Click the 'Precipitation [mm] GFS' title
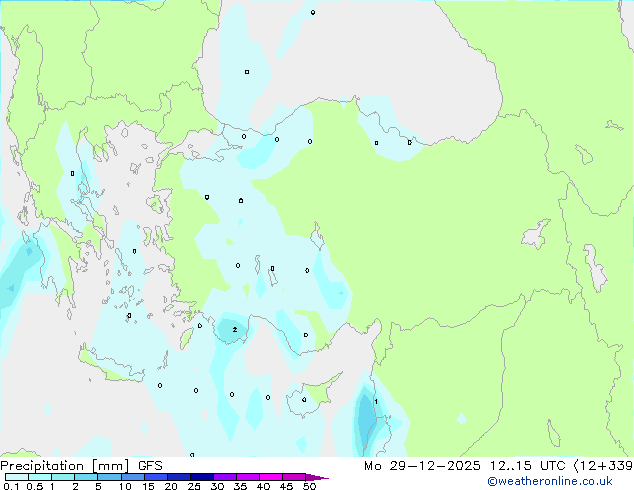 (81, 466)
